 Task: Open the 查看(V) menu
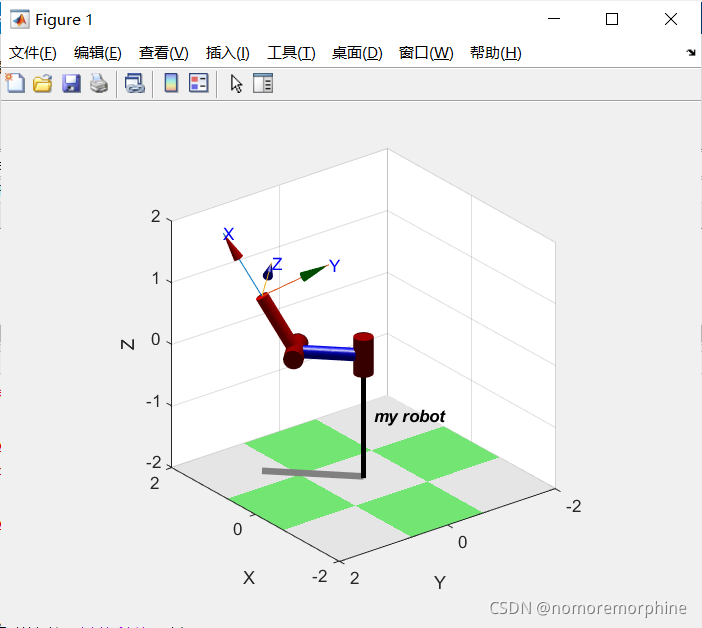coord(163,53)
